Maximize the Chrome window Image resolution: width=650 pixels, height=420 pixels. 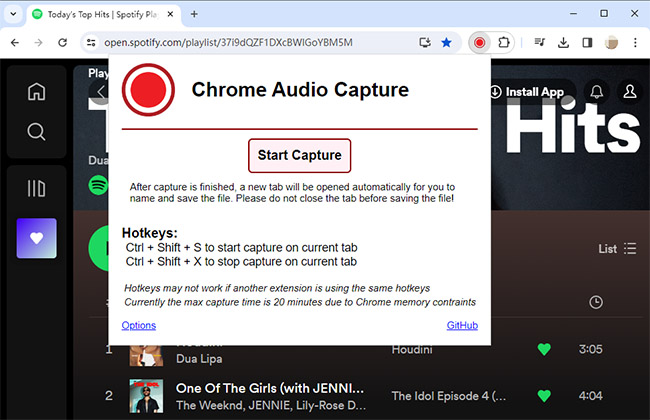604,14
